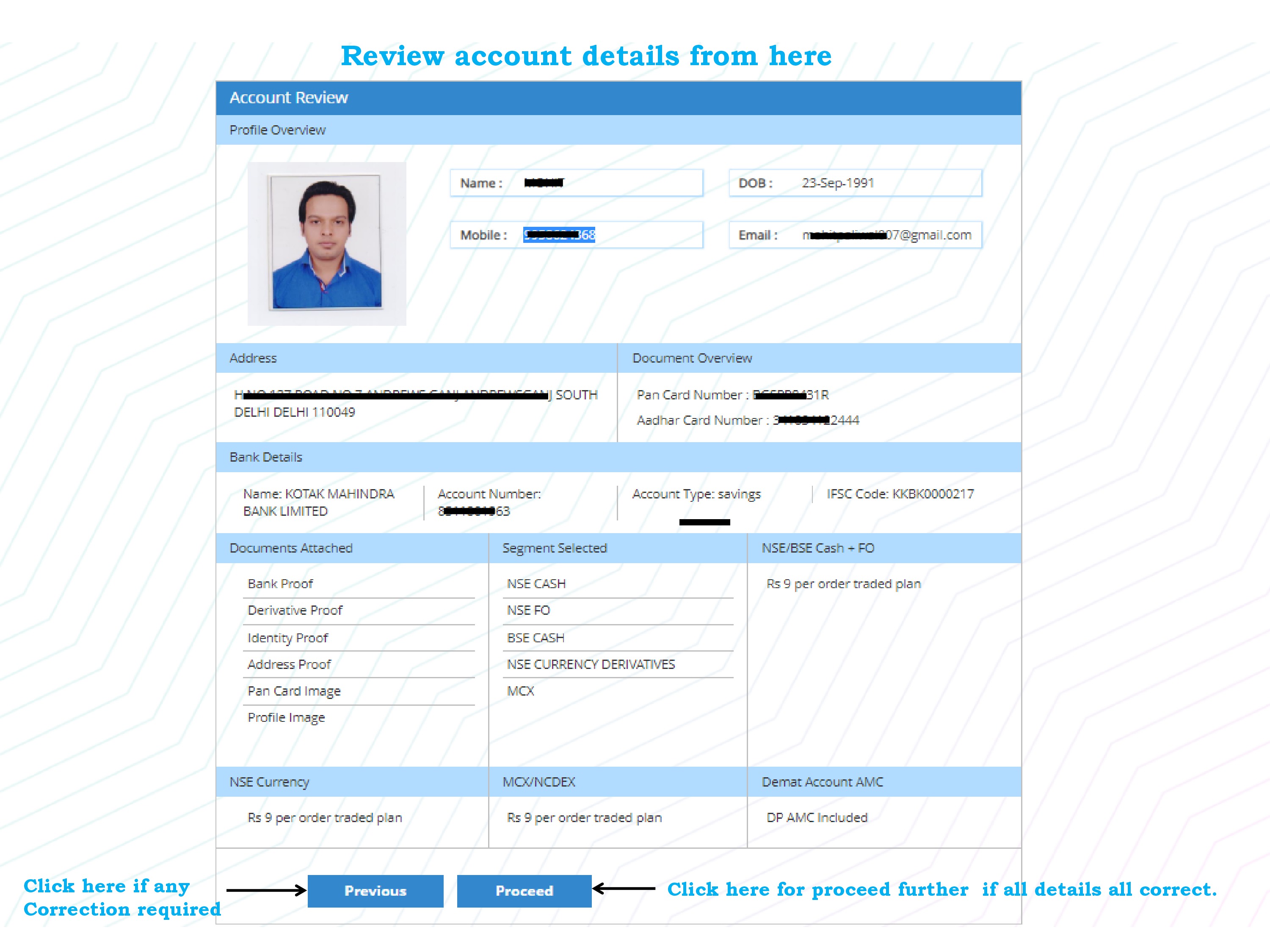Click the Previous button

pos(375,891)
